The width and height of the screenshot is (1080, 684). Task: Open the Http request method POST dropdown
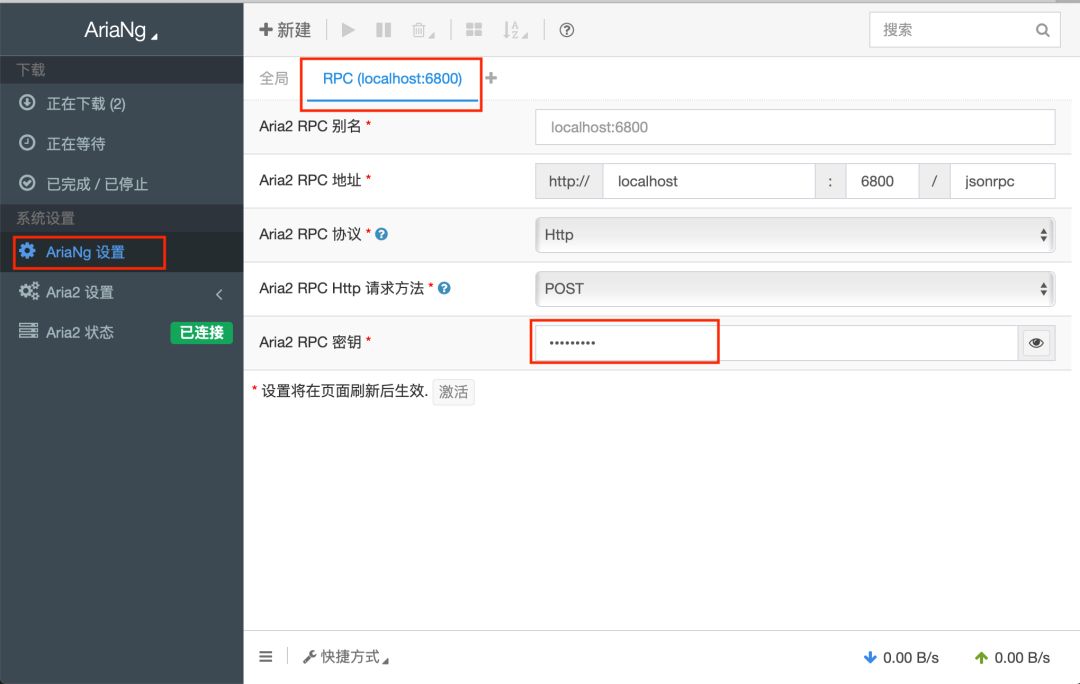click(x=795, y=289)
